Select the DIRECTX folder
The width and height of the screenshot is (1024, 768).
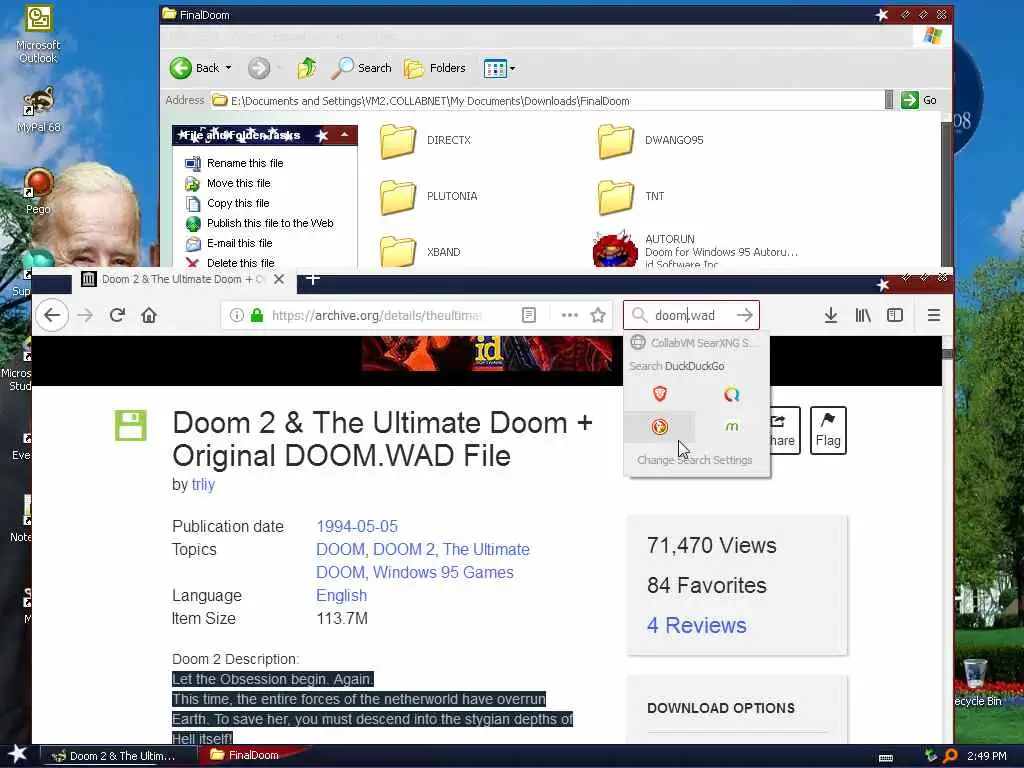[424, 140]
